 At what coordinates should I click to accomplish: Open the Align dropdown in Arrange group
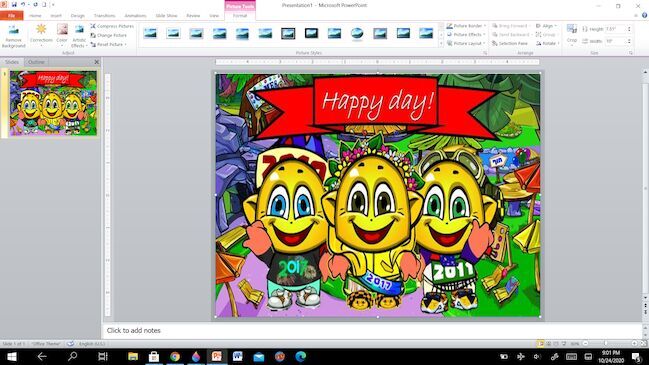[x=546, y=26]
